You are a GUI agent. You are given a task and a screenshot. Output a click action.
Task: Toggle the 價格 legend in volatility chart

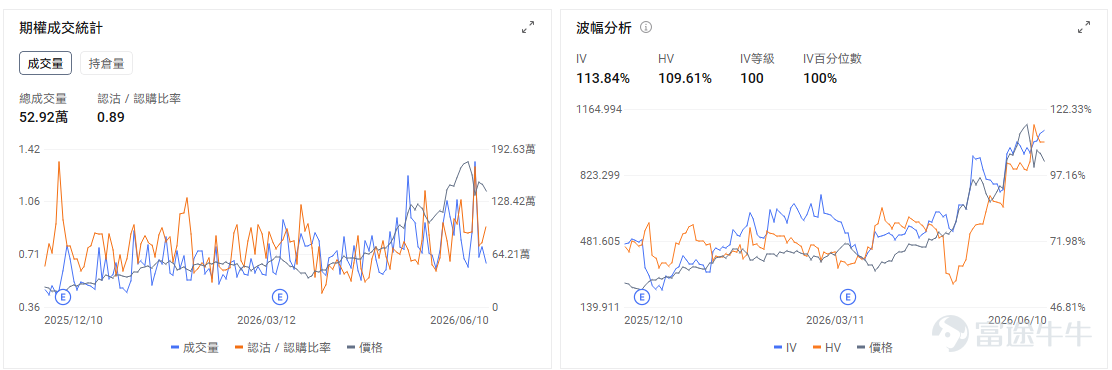click(874, 347)
